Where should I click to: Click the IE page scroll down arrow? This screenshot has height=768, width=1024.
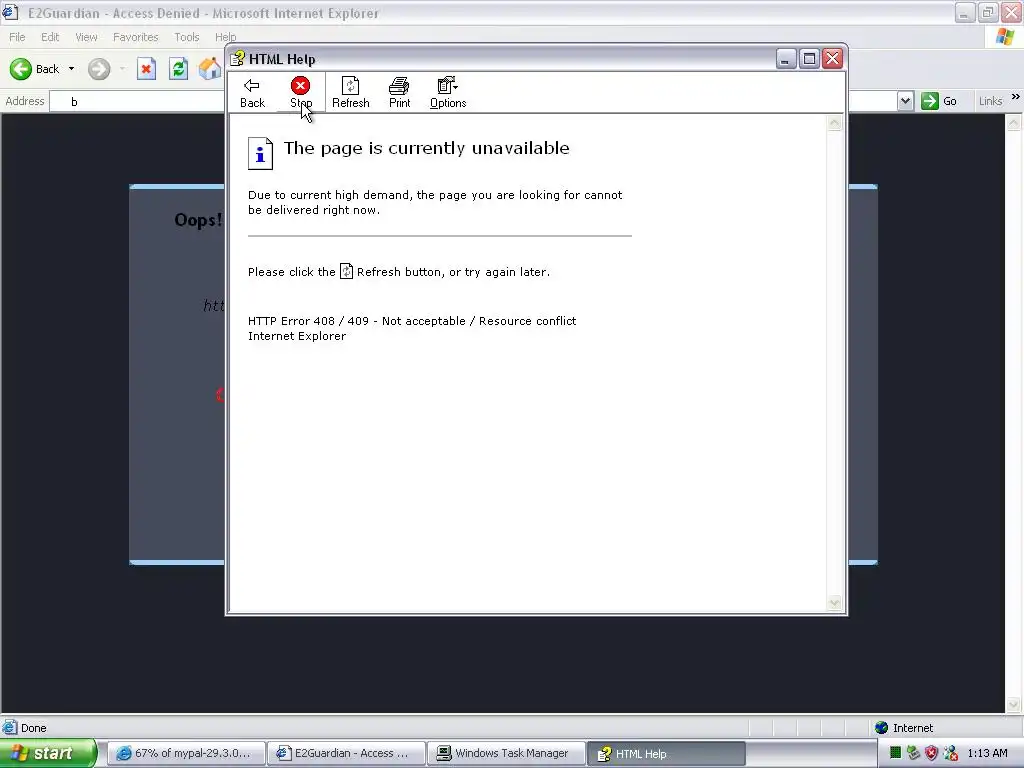1013,705
